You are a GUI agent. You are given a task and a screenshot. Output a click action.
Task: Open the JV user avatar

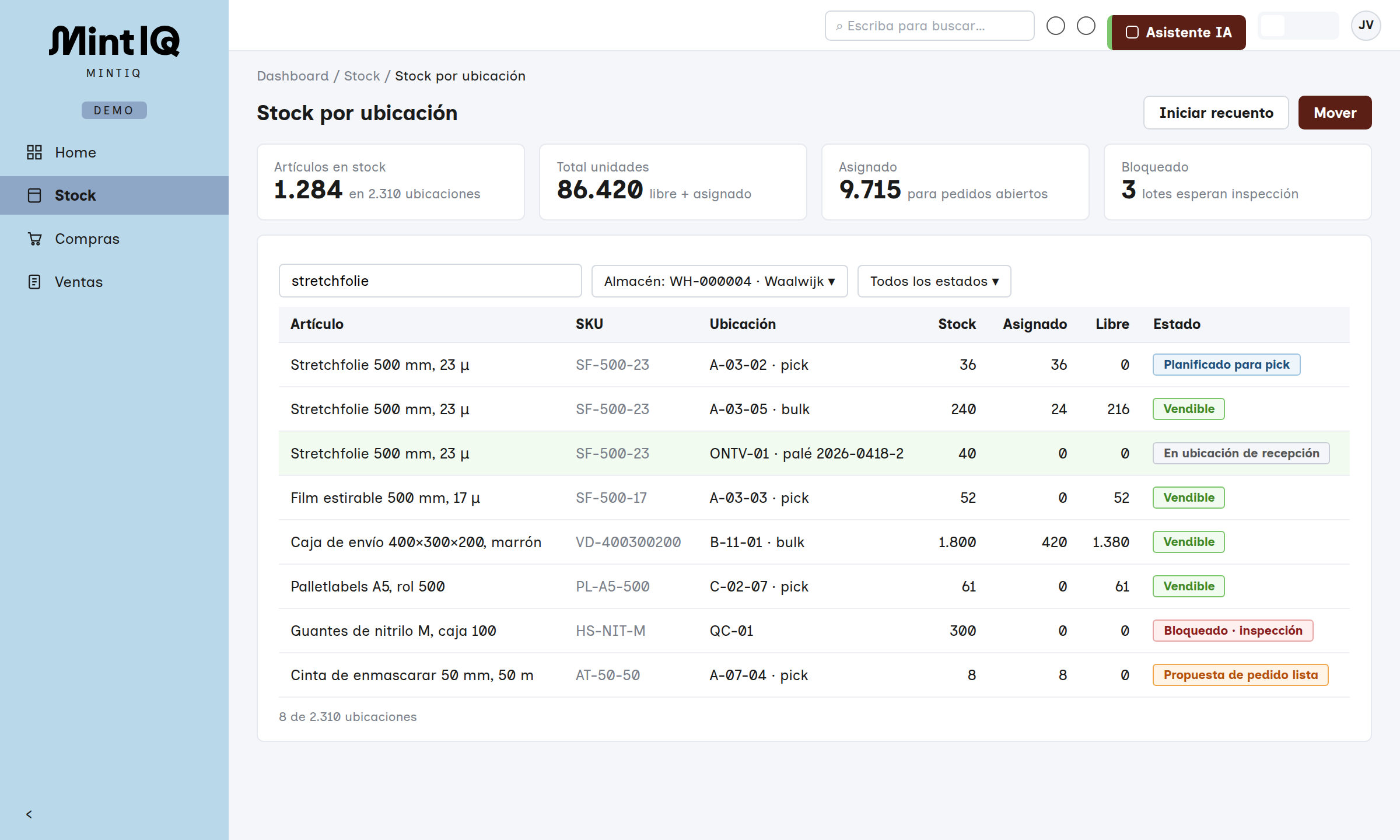click(1366, 26)
